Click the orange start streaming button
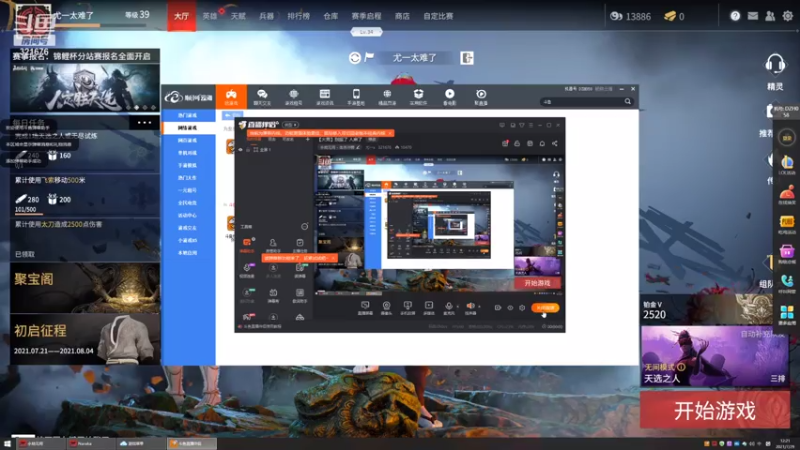This screenshot has height=450, width=800. (x=545, y=308)
